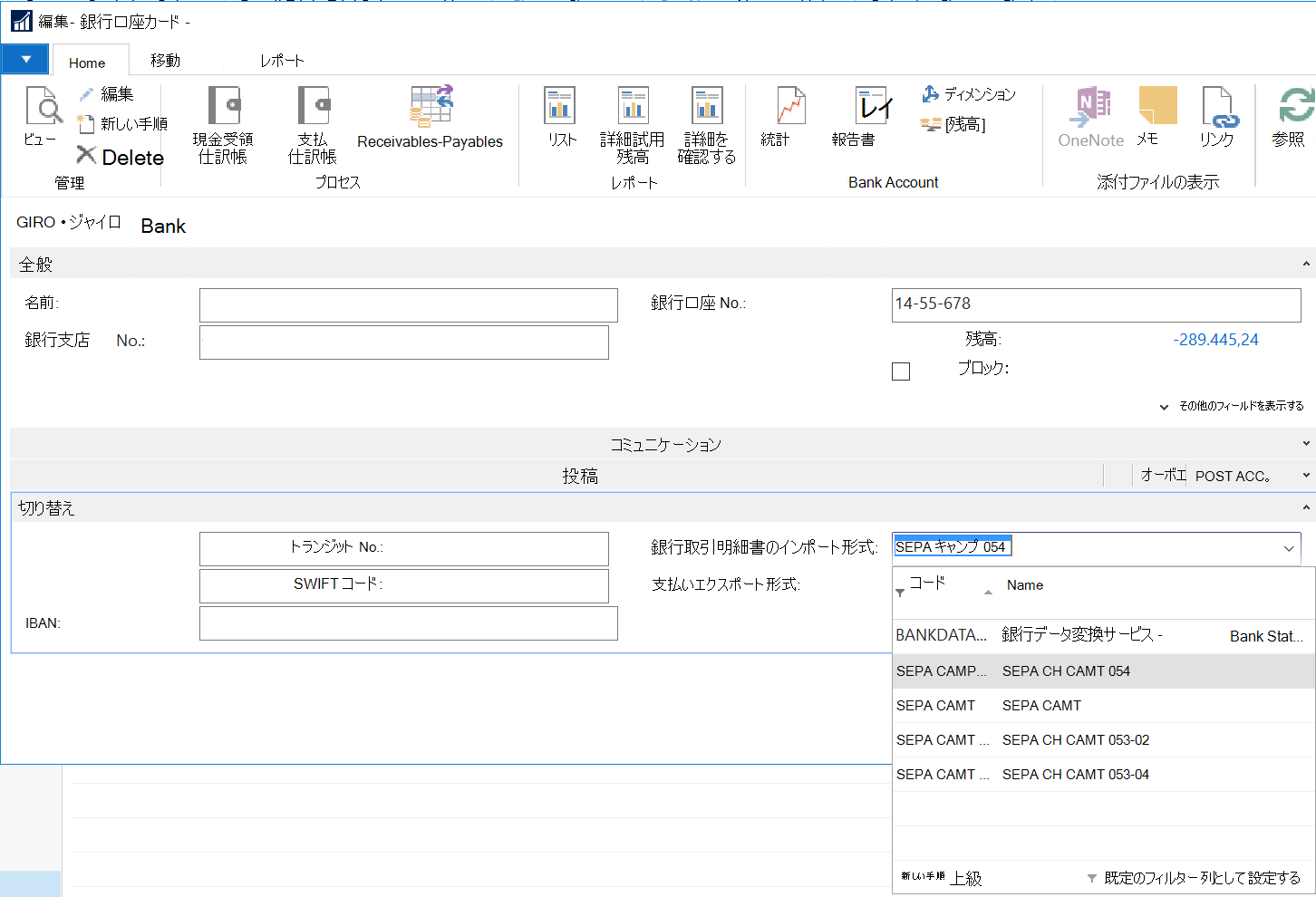This screenshot has width=1316, height=897.
Task: Show その他のフィールドを表示する extra fields
Action: click(1232, 406)
